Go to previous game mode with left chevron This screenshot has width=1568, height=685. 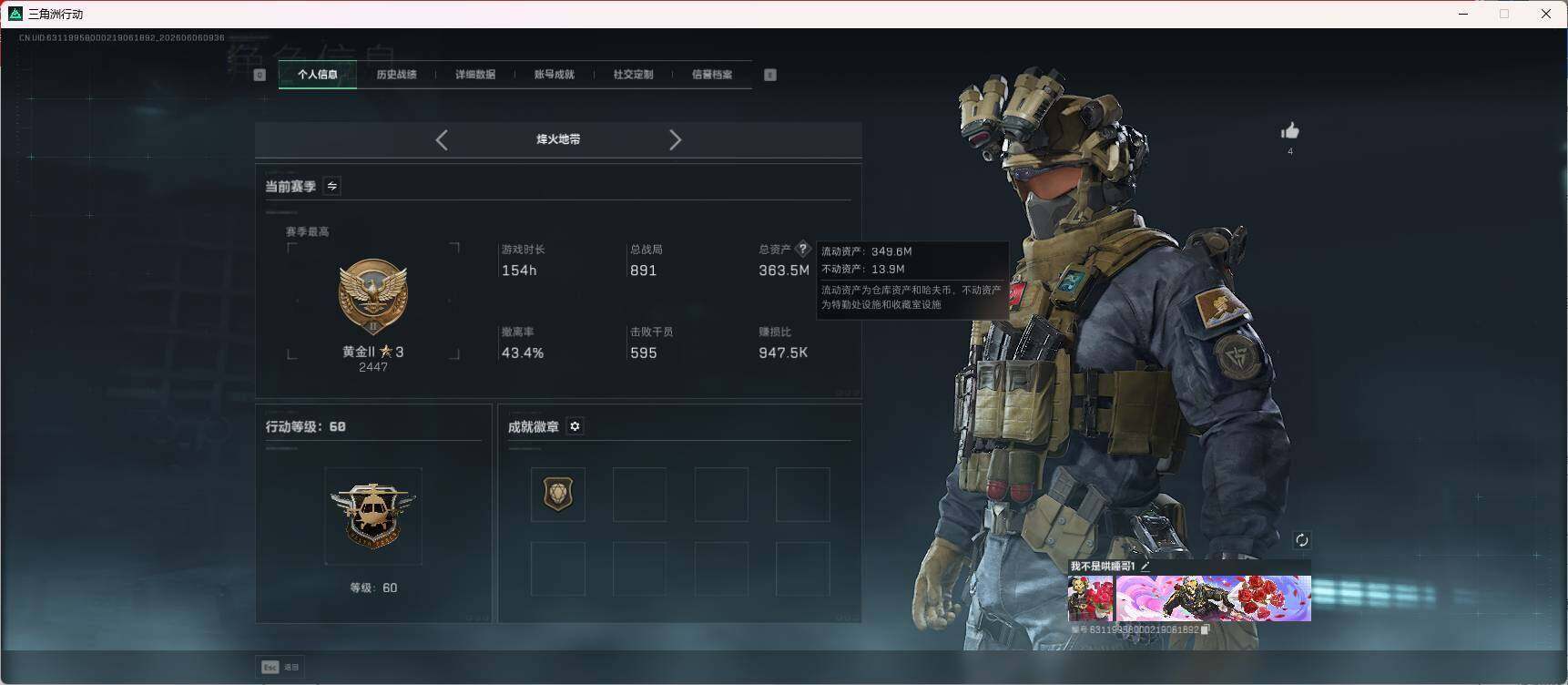click(x=442, y=139)
